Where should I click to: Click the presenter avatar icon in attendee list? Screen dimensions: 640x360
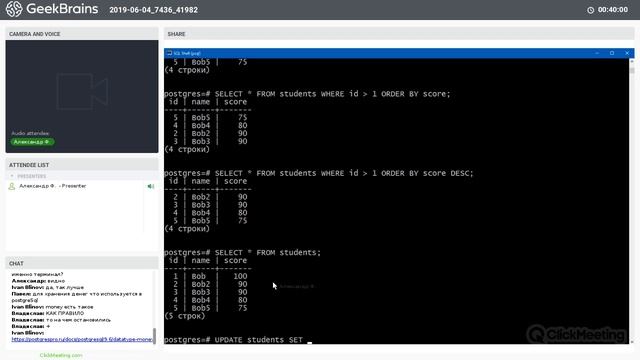pos(12,186)
